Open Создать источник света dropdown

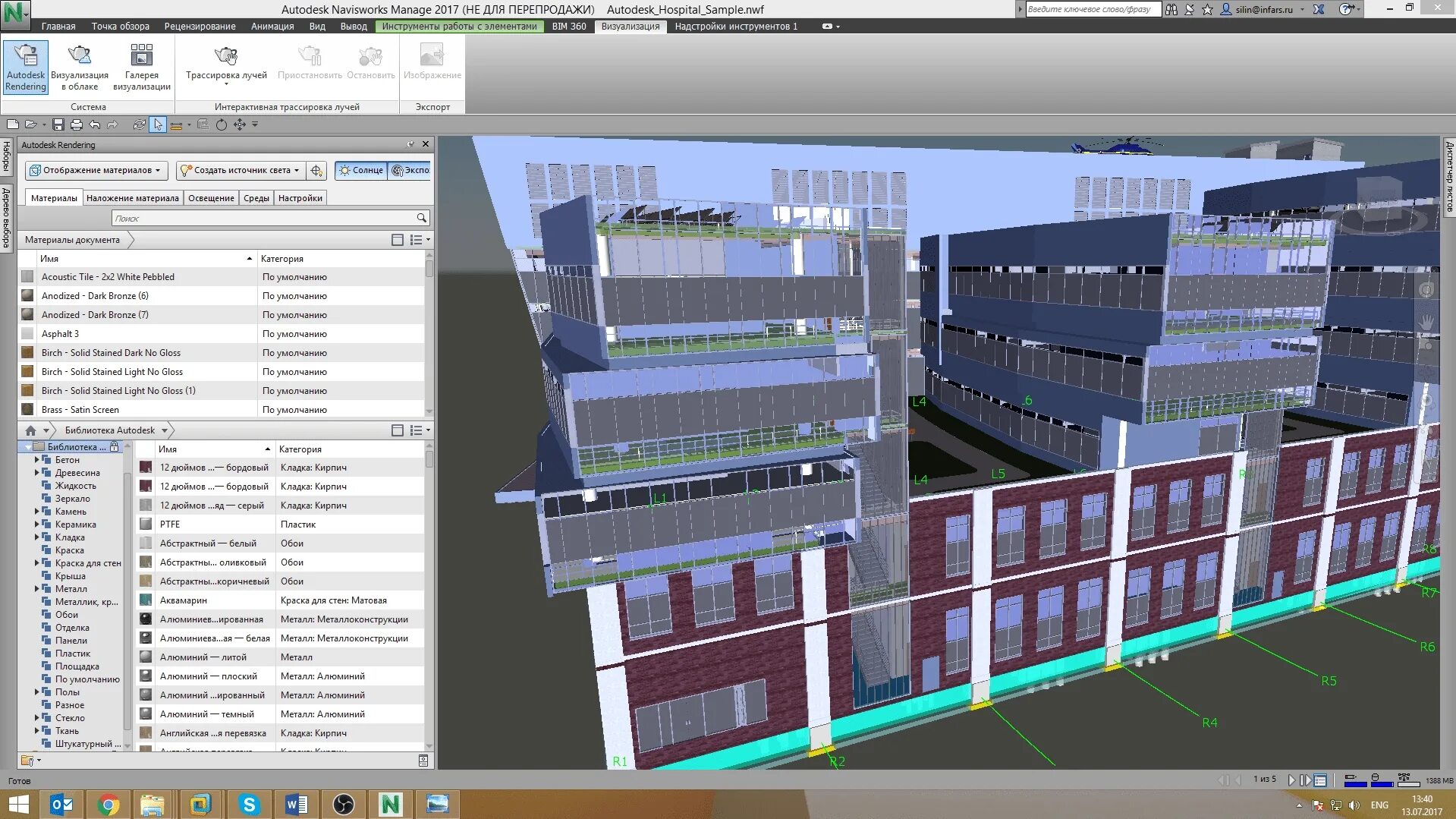click(x=241, y=170)
